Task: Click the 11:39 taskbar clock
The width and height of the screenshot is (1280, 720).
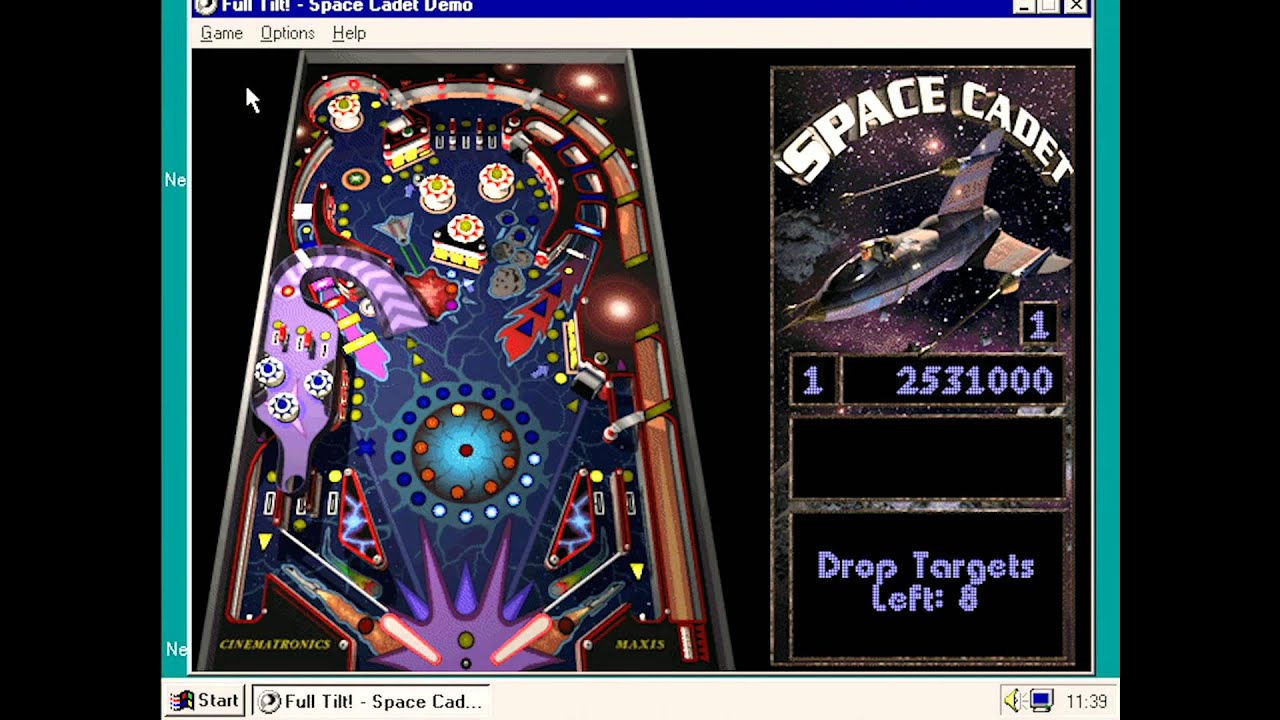Action: pyautogui.click(x=1086, y=701)
